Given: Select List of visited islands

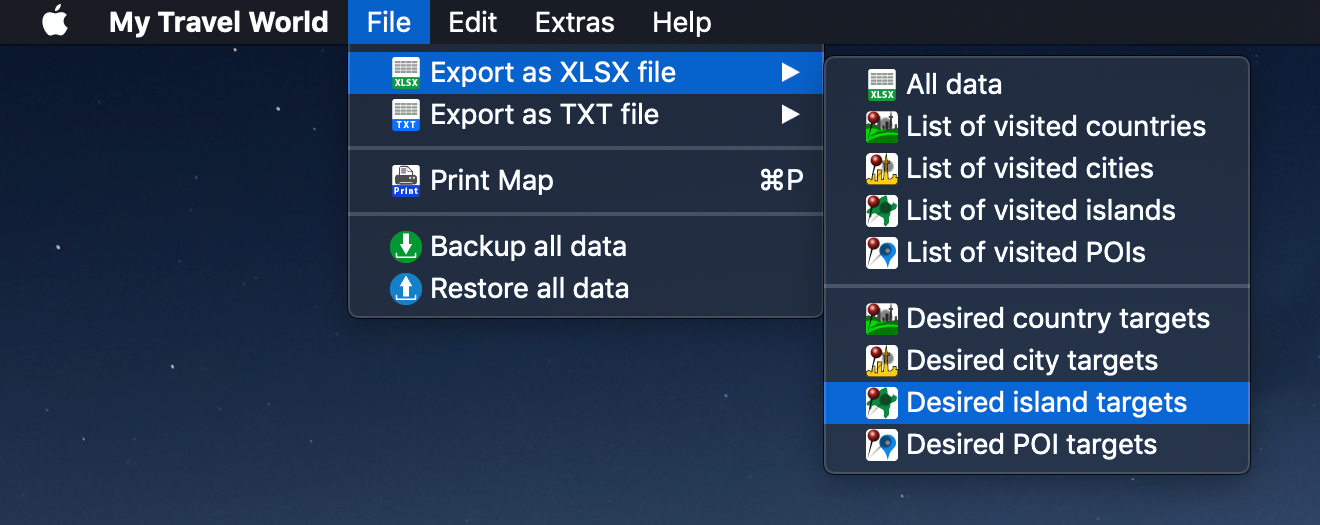Looking at the screenshot, I should [1037, 211].
